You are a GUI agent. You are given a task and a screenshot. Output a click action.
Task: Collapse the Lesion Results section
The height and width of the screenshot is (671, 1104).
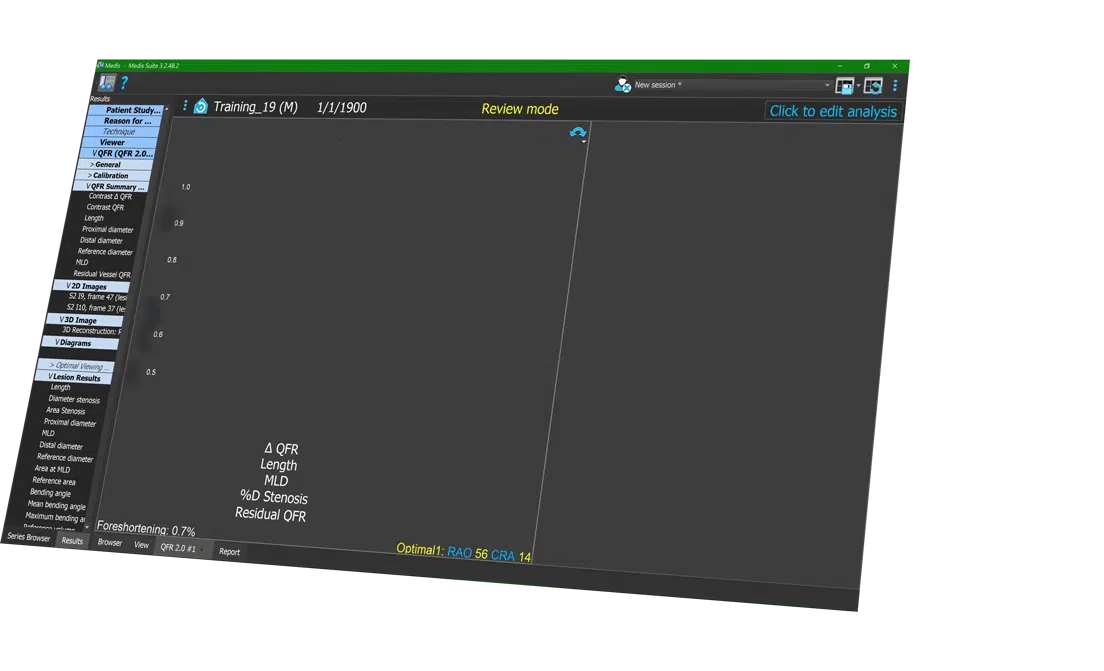51,377
